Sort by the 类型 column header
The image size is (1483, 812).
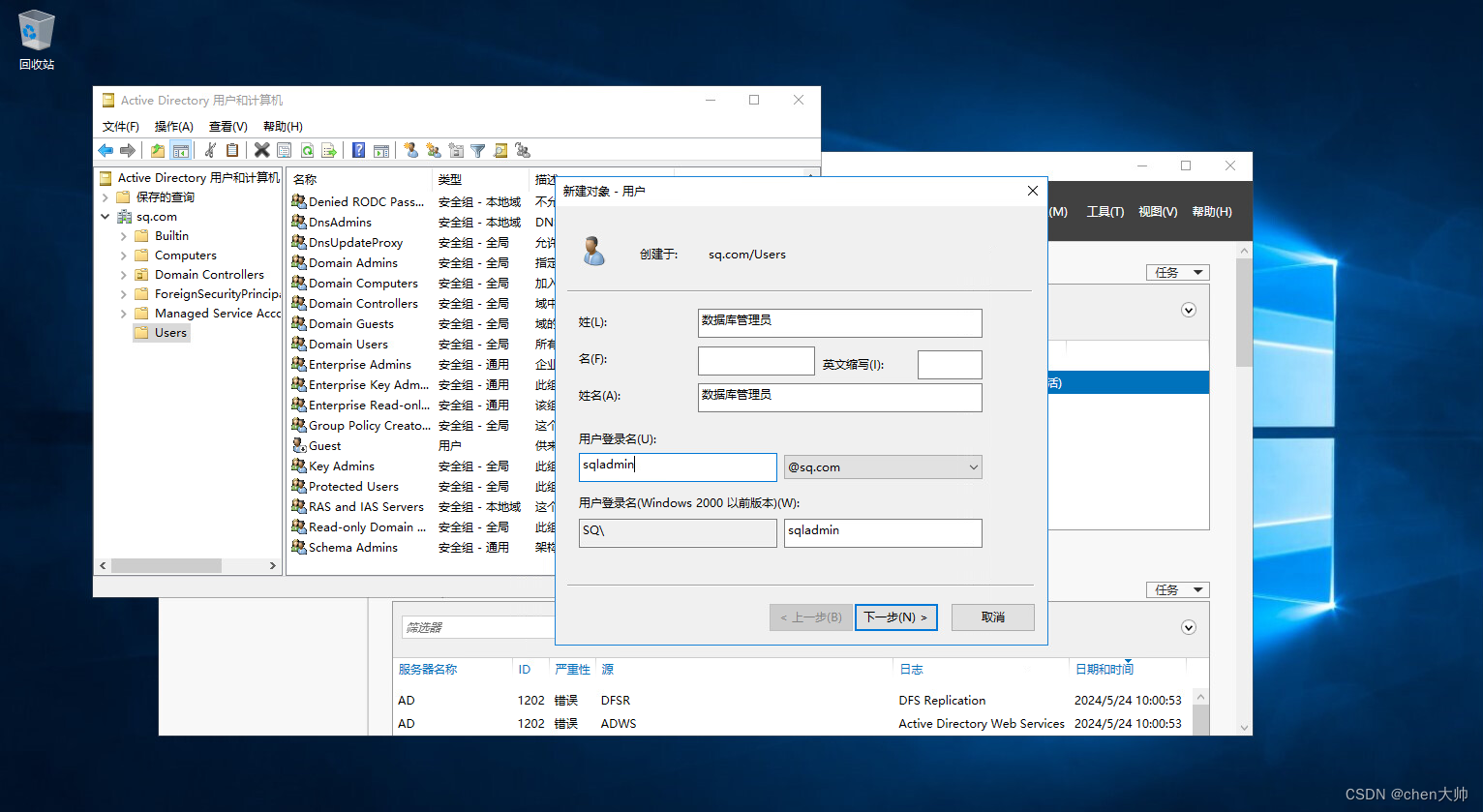coord(481,179)
